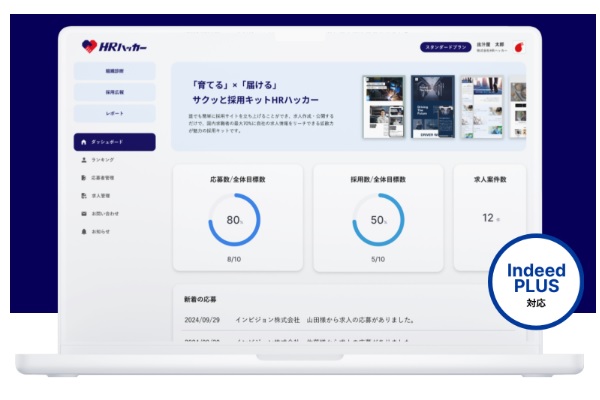The image size is (600, 400).
Task: Click the person icon beside ランキング
Action: pos(83,160)
